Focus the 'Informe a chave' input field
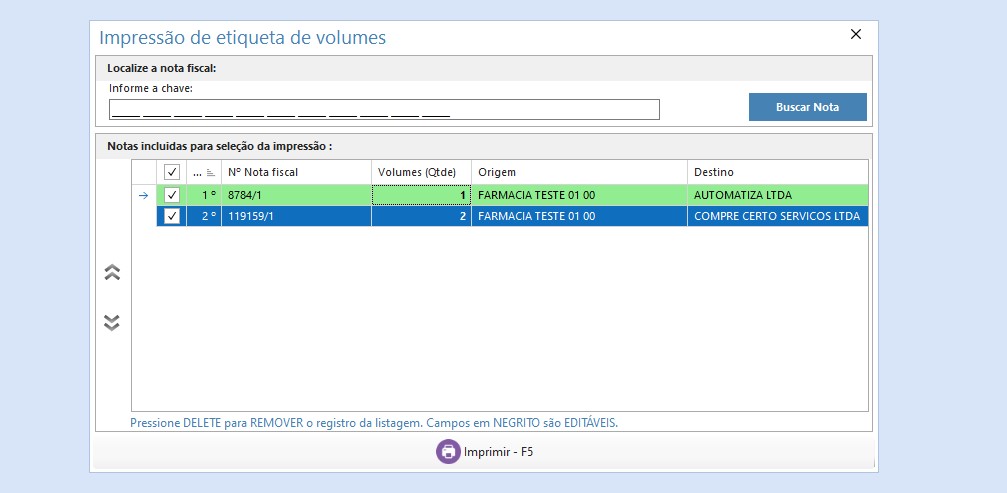 point(384,109)
